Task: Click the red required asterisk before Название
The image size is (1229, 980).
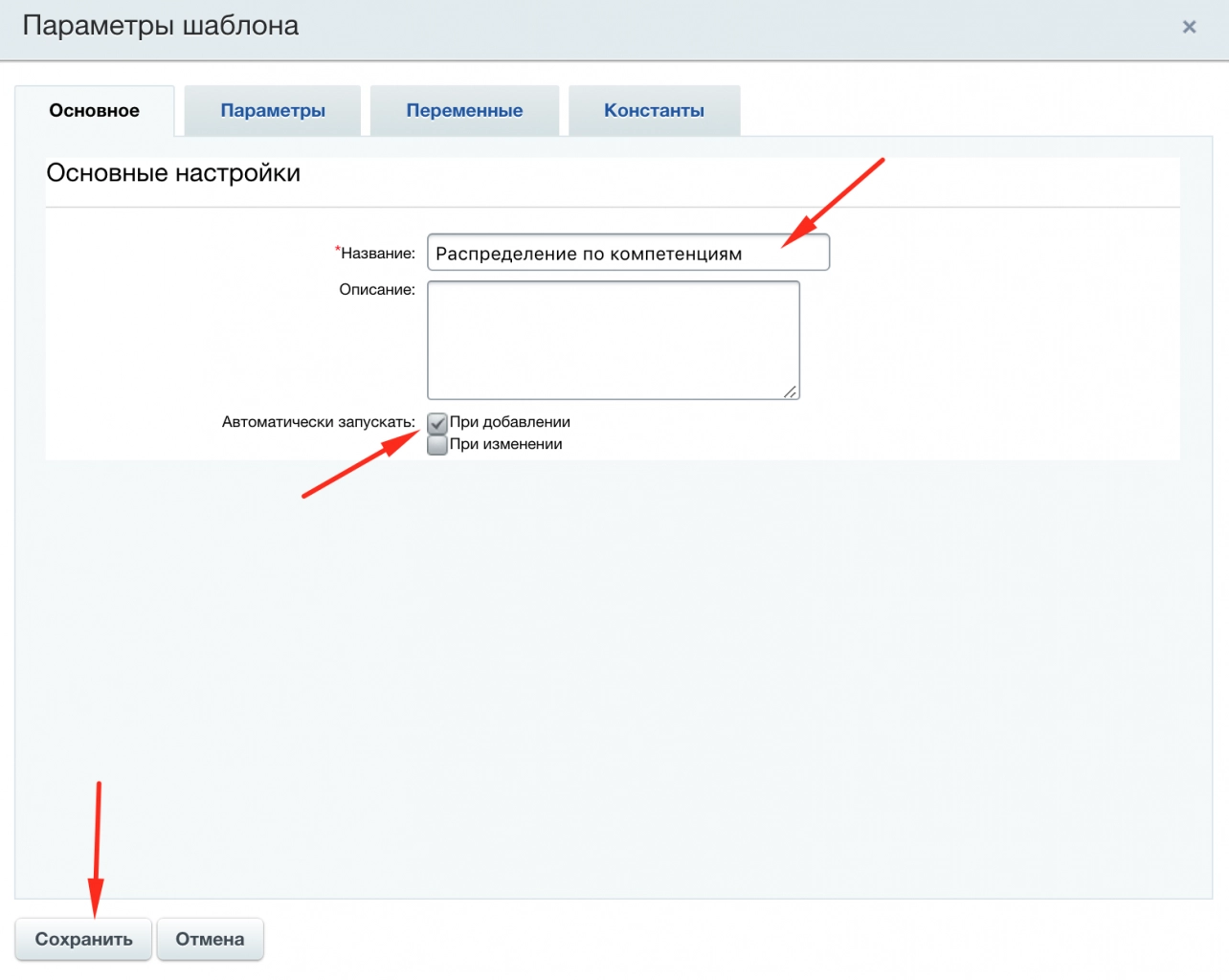Action: tap(337, 250)
